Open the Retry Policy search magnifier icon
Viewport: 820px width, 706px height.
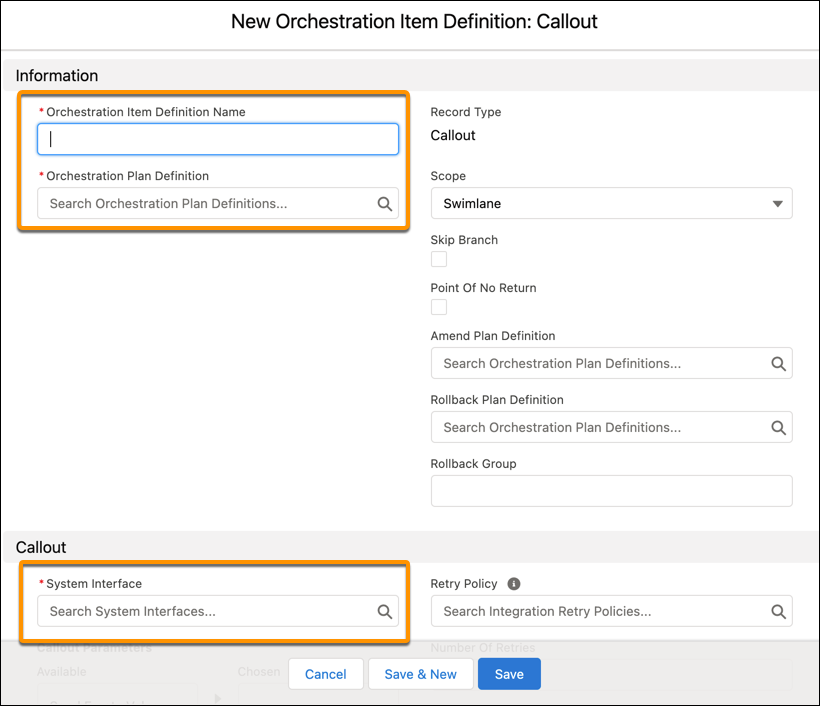coord(778,611)
